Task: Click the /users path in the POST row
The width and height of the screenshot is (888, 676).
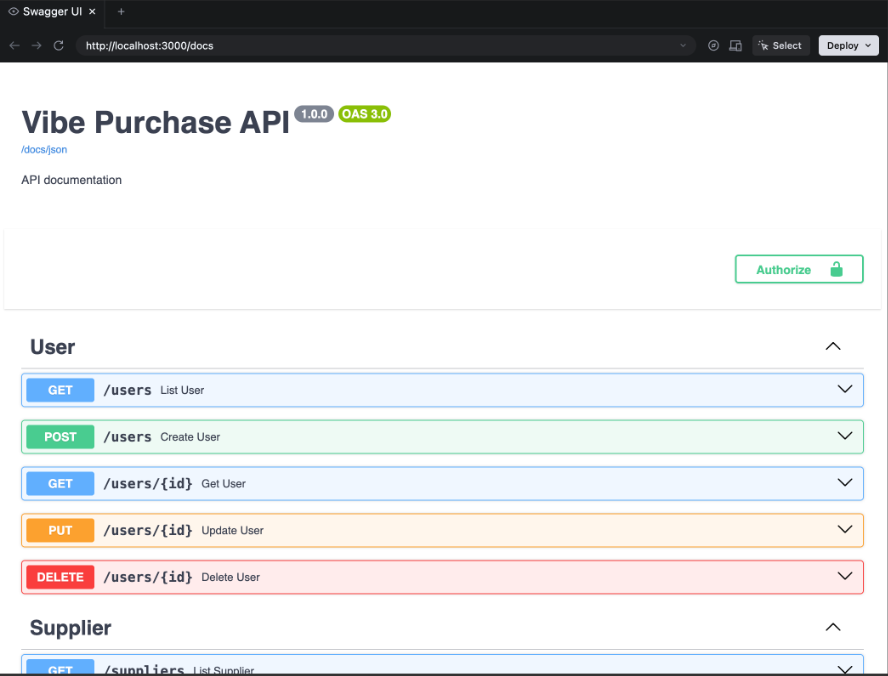Action: 127,437
